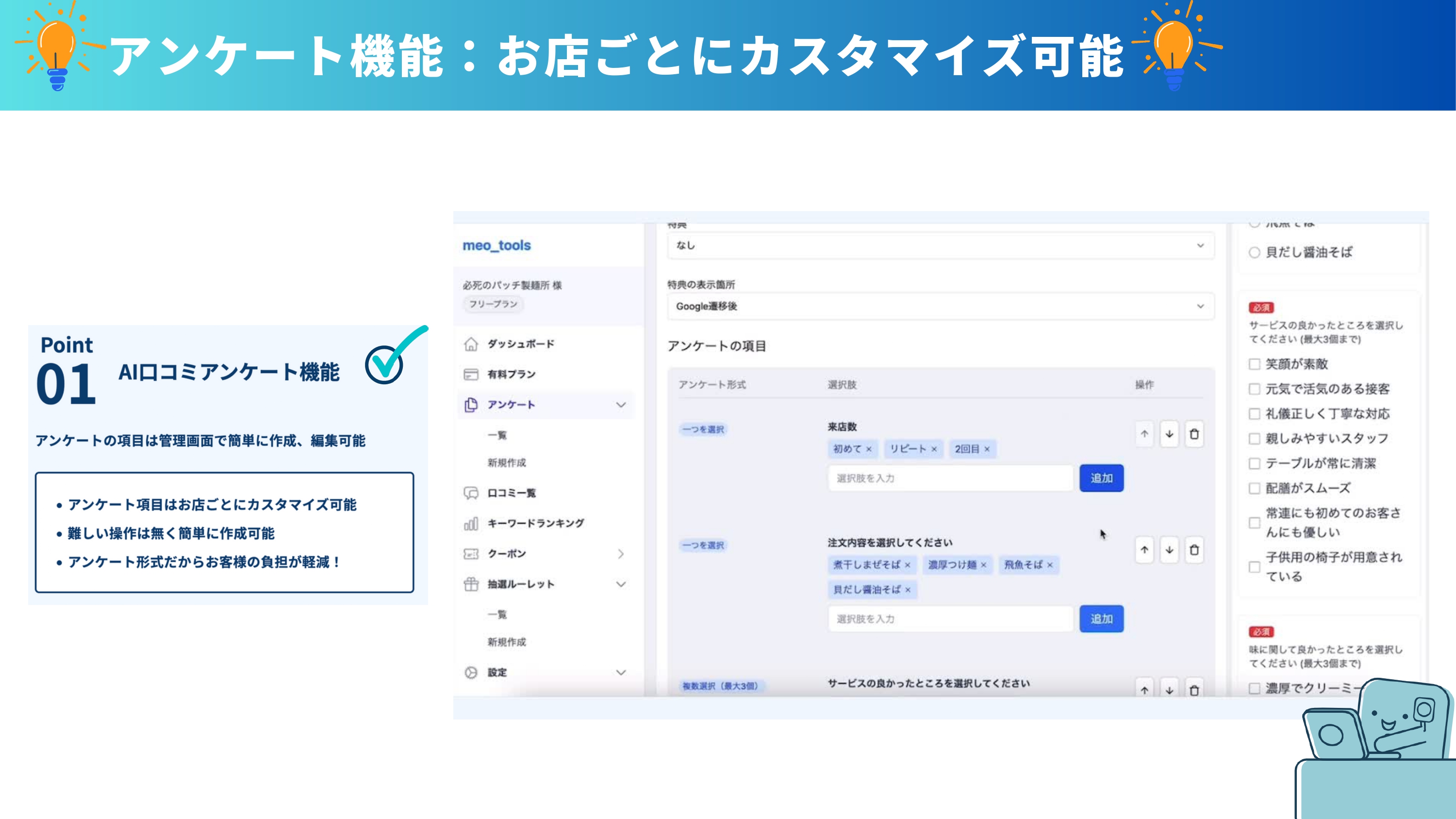This screenshot has height=819, width=1456.
Task: Open 新規作成 under the アンケート menu
Action: (x=507, y=463)
